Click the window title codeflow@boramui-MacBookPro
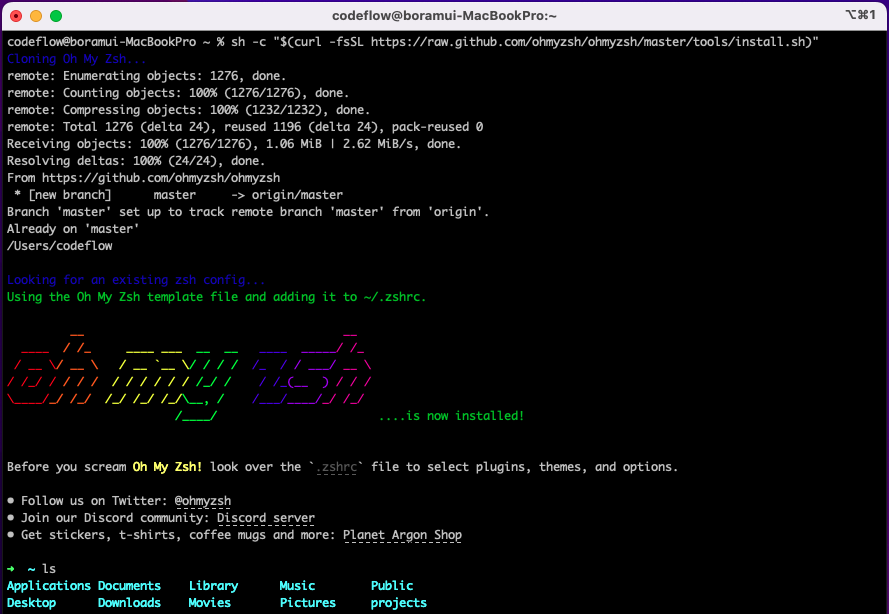 point(444,16)
